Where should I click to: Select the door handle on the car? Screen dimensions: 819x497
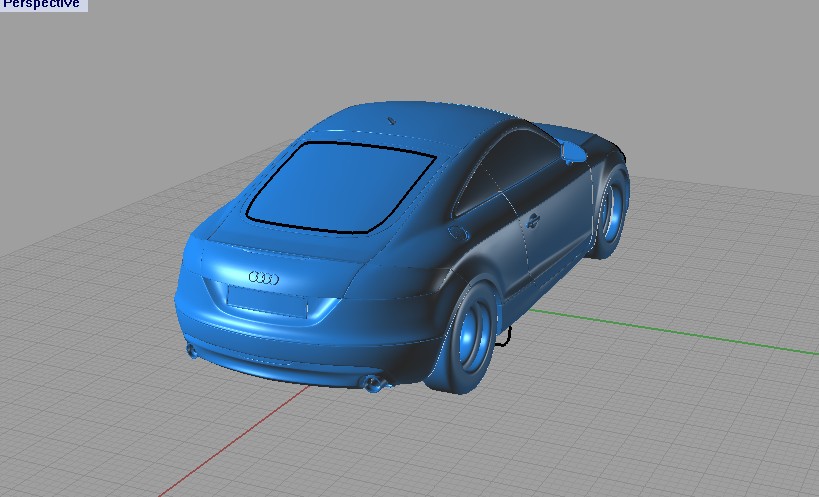pos(533,221)
